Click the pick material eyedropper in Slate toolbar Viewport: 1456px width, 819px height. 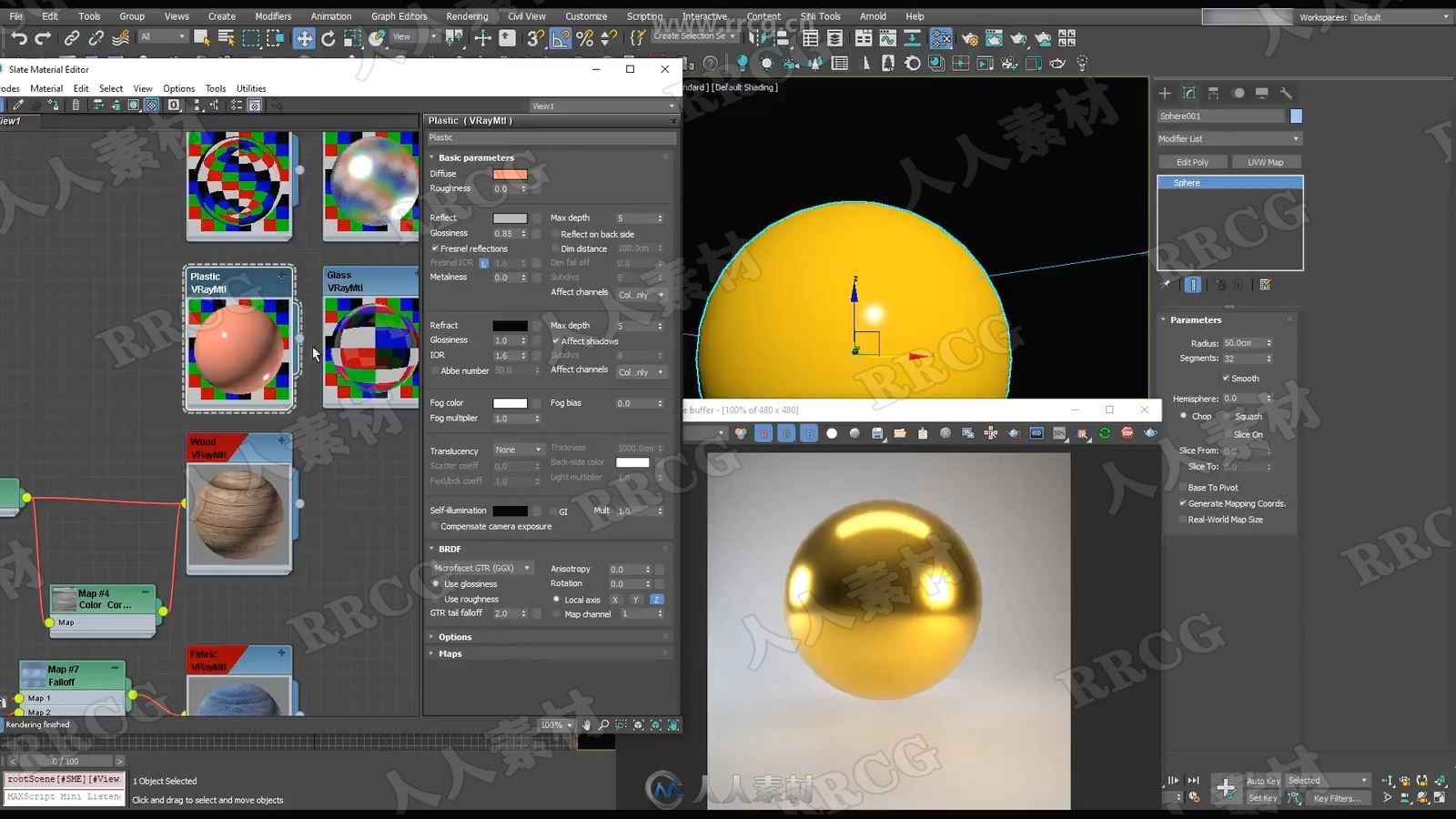[17, 106]
